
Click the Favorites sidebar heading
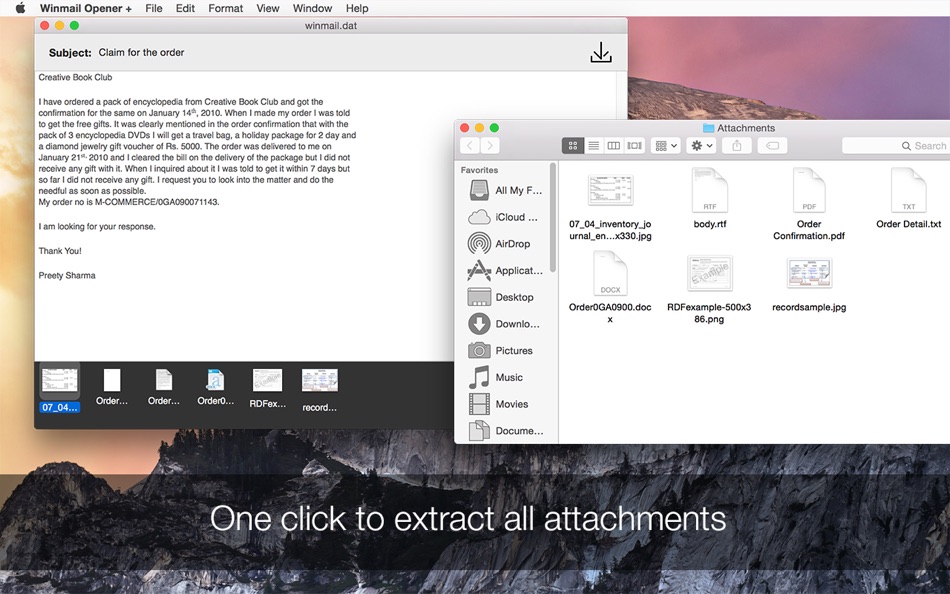479,170
